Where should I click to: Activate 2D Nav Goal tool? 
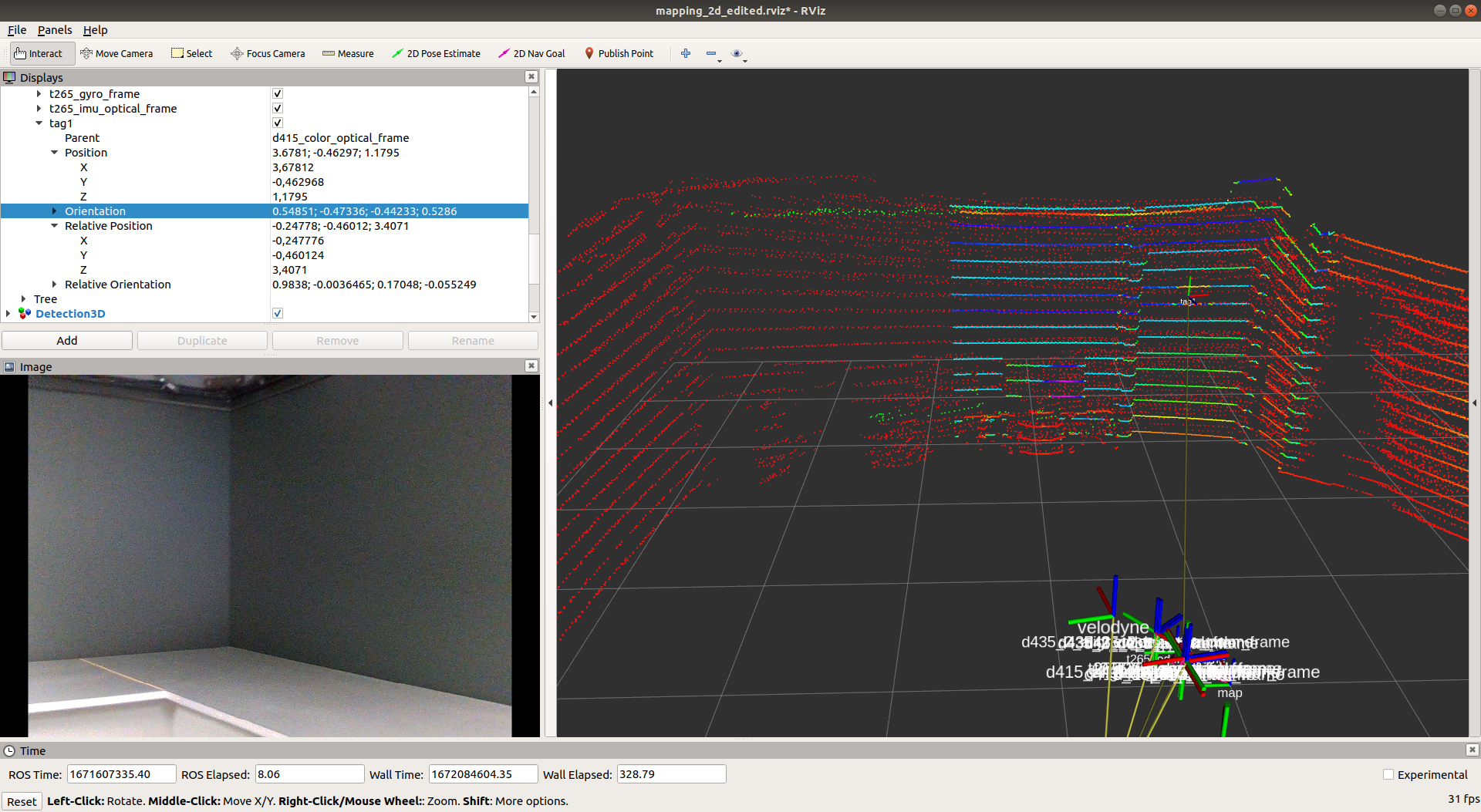[531, 53]
